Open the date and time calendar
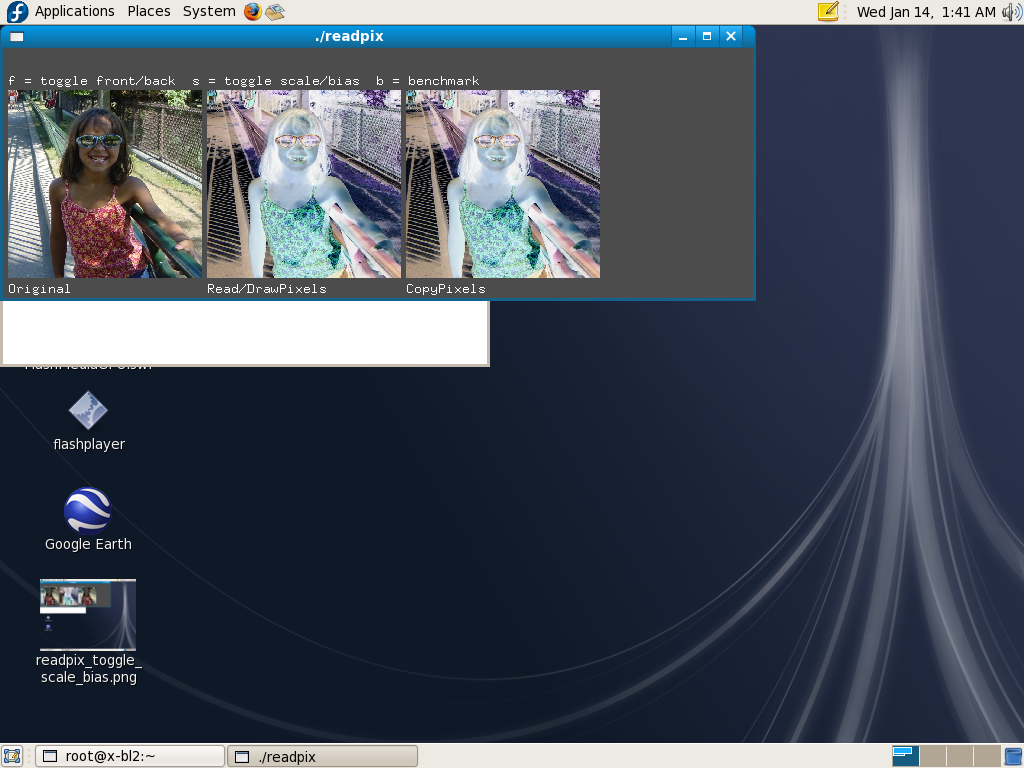The height and width of the screenshot is (768, 1024). (x=926, y=12)
